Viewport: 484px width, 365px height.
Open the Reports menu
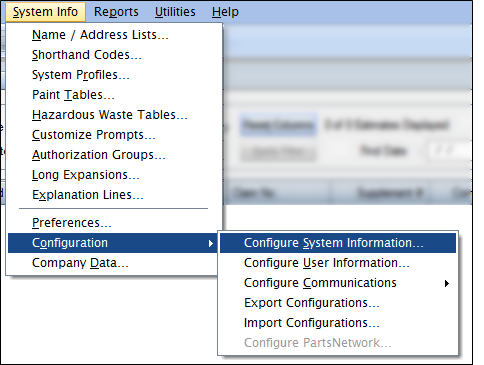click(x=116, y=12)
